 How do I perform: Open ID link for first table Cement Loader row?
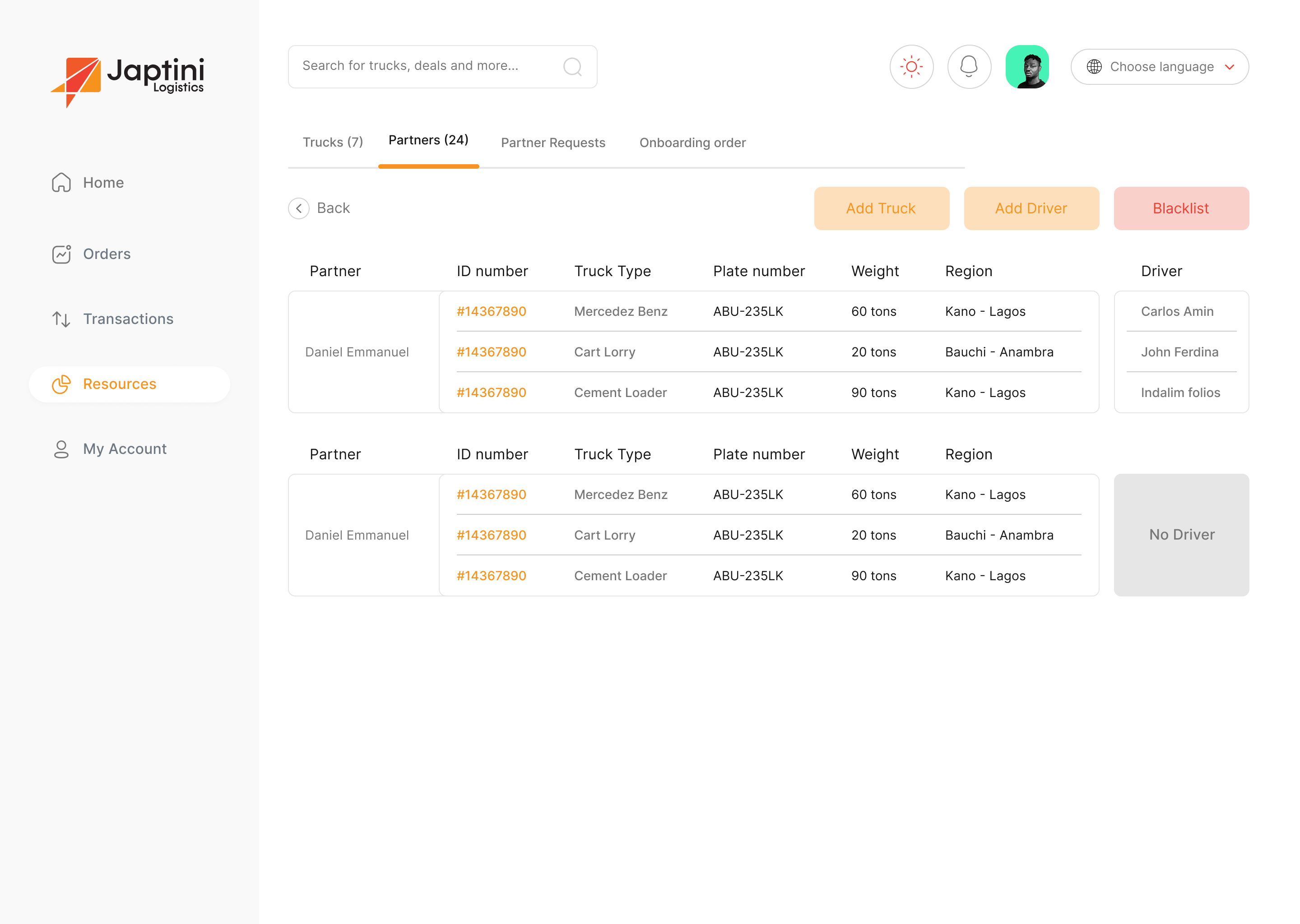coord(491,393)
